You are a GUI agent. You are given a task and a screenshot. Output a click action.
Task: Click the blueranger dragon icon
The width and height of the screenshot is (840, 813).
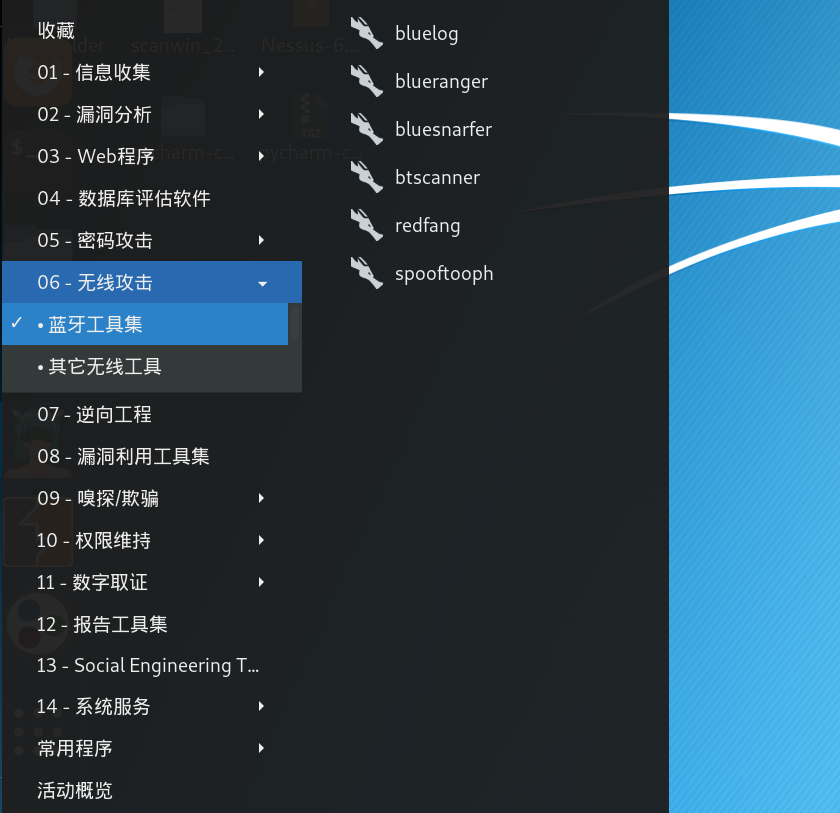[366, 81]
